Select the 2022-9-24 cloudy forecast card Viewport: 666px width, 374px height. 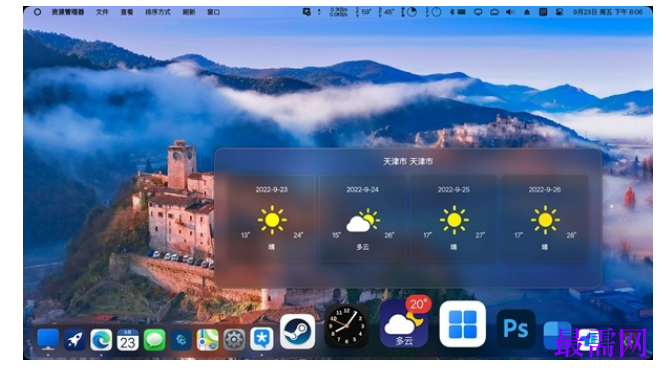coord(362,218)
